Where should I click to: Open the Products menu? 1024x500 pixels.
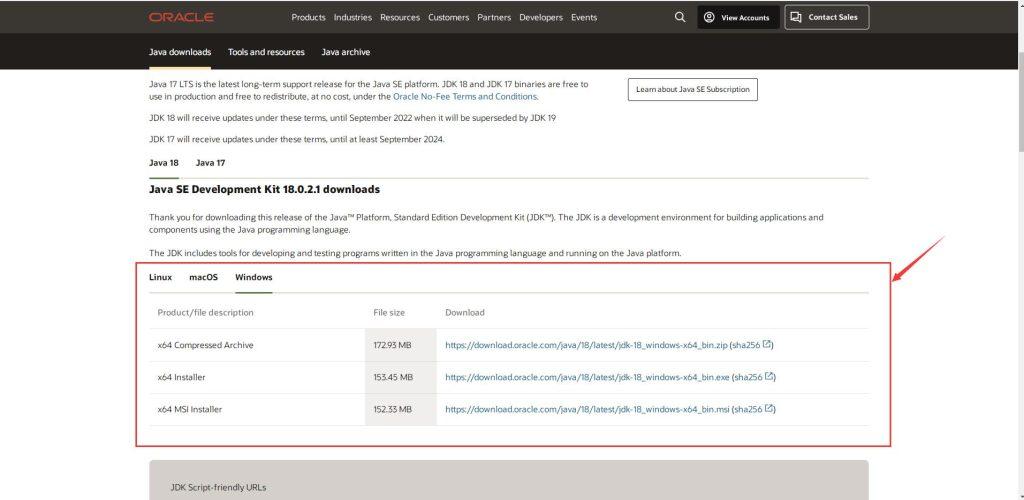pyautogui.click(x=308, y=18)
